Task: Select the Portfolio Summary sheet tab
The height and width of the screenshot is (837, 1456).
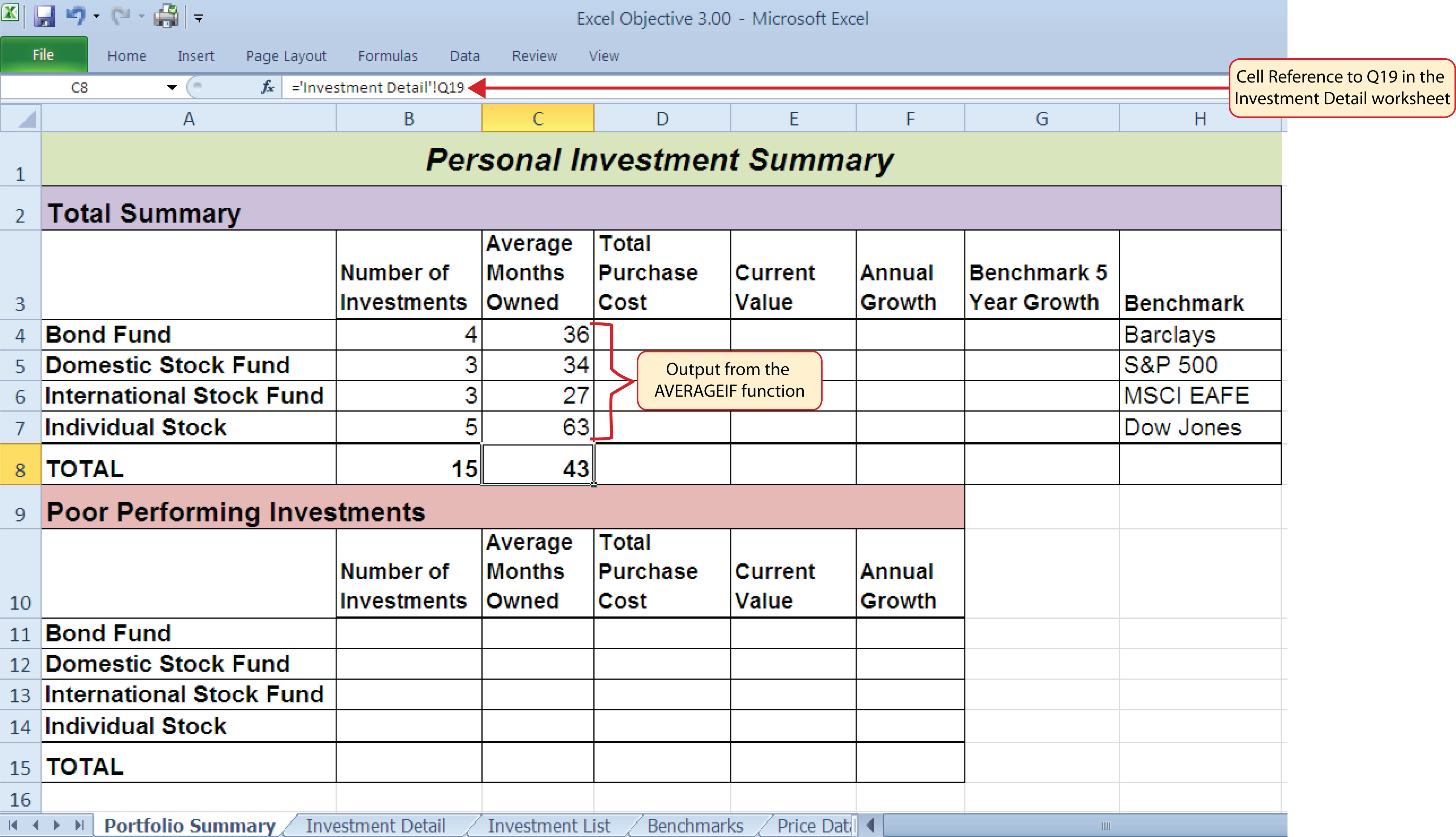Action: [190, 825]
